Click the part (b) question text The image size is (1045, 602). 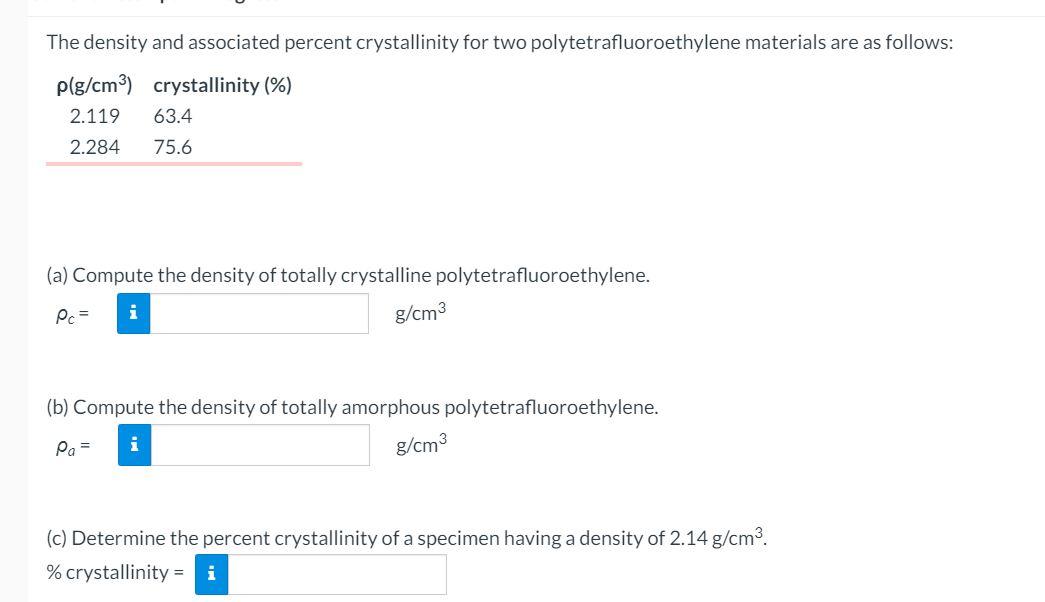[353, 407]
